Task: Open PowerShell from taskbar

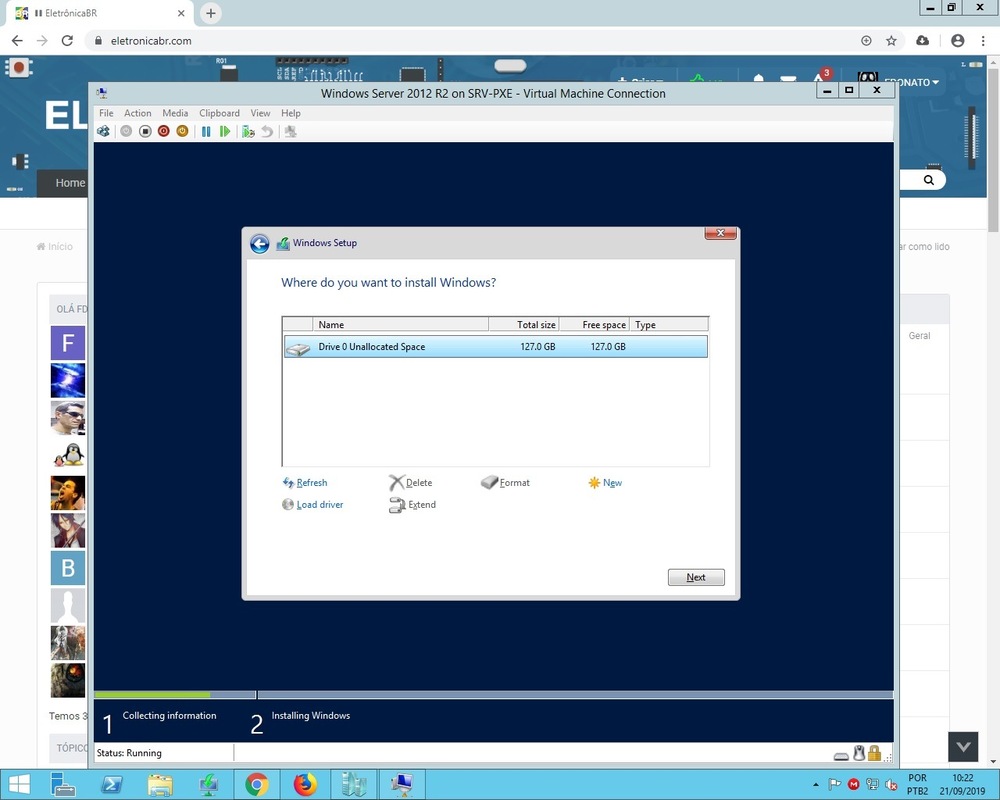Action: click(x=112, y=785)
